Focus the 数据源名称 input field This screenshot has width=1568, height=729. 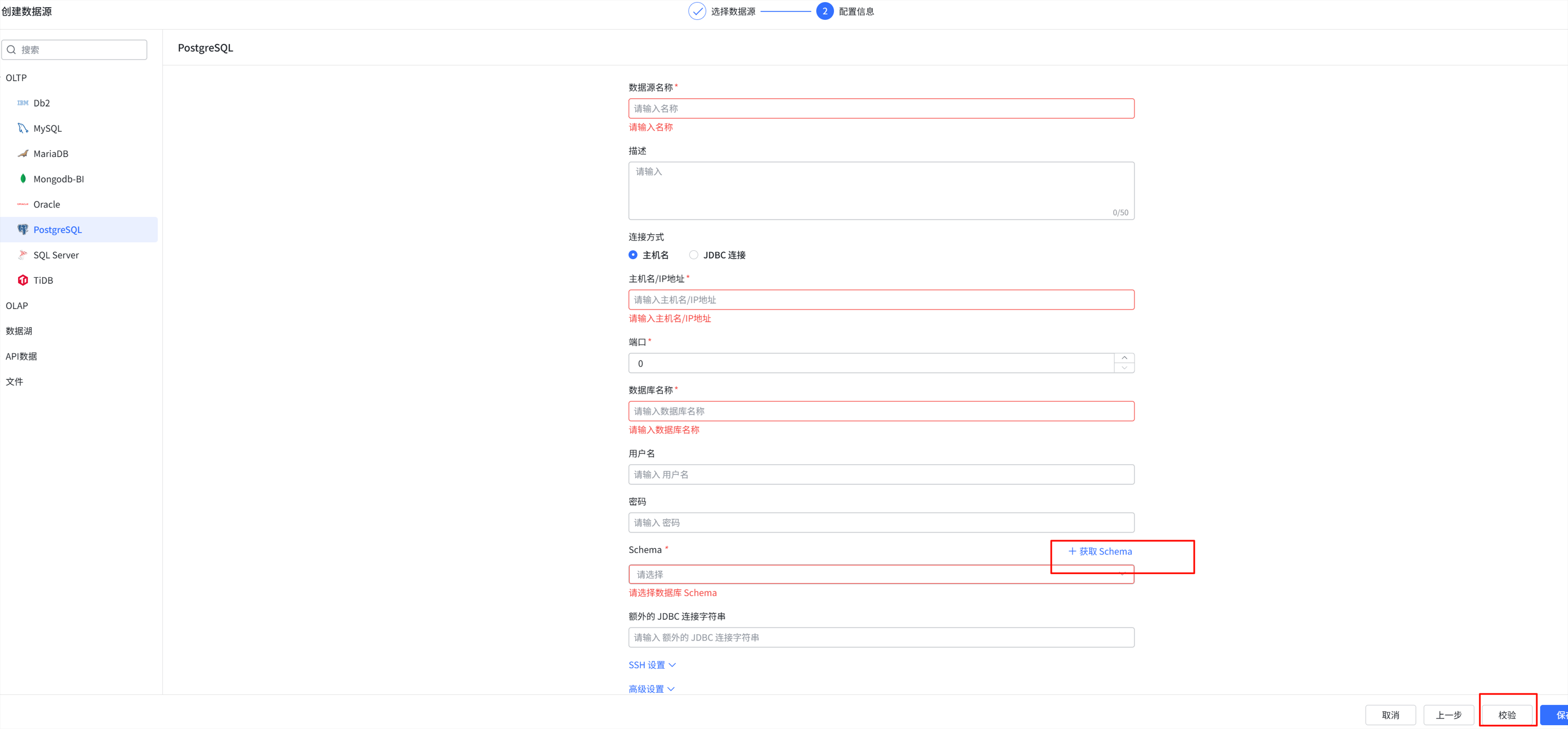[x=881, y=108]
